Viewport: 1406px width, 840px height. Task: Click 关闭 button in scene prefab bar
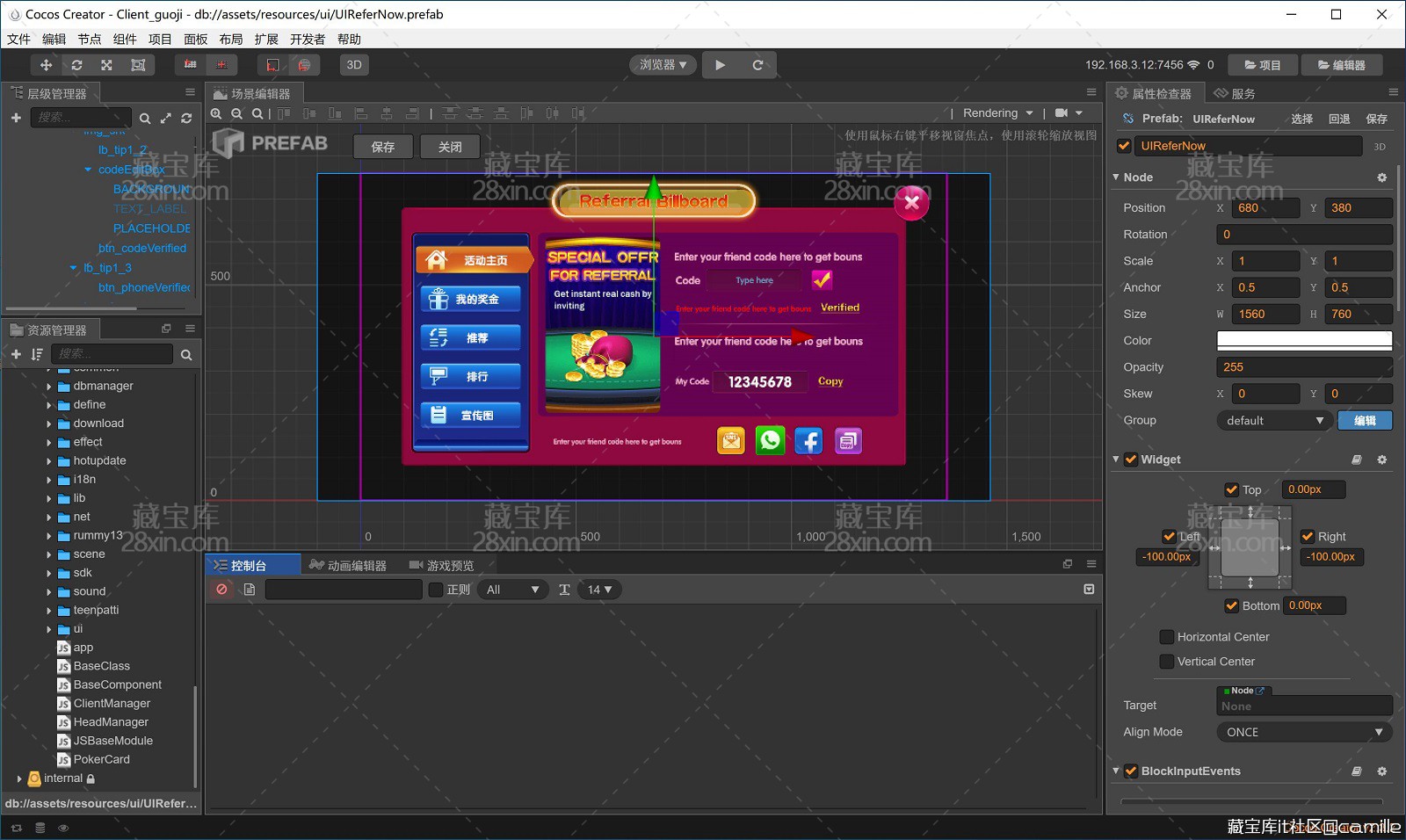tap(450, 147)
